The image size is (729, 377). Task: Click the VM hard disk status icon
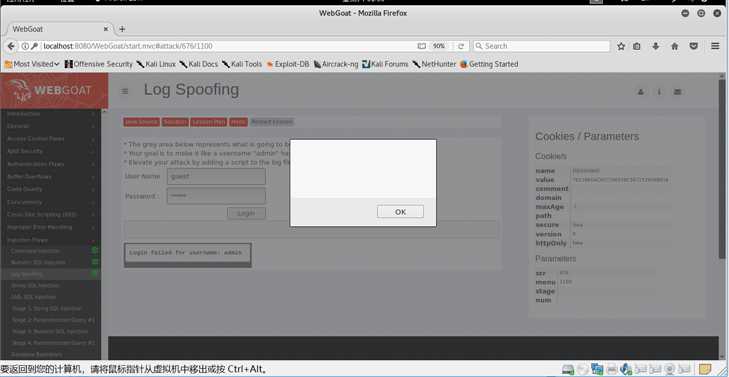[568, 370]
